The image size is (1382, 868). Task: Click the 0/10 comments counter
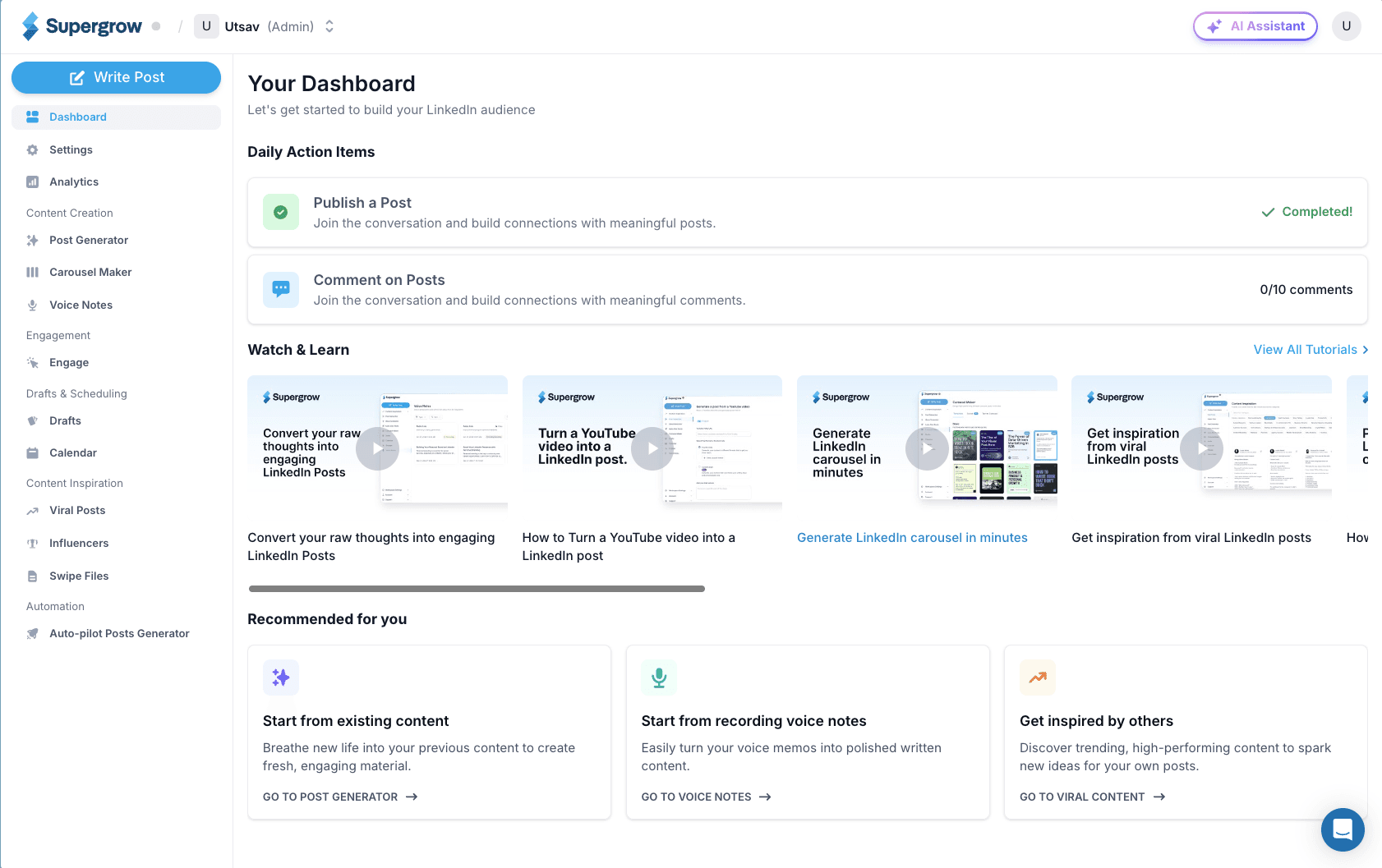pyautogui.click(x=1306, y=290)
